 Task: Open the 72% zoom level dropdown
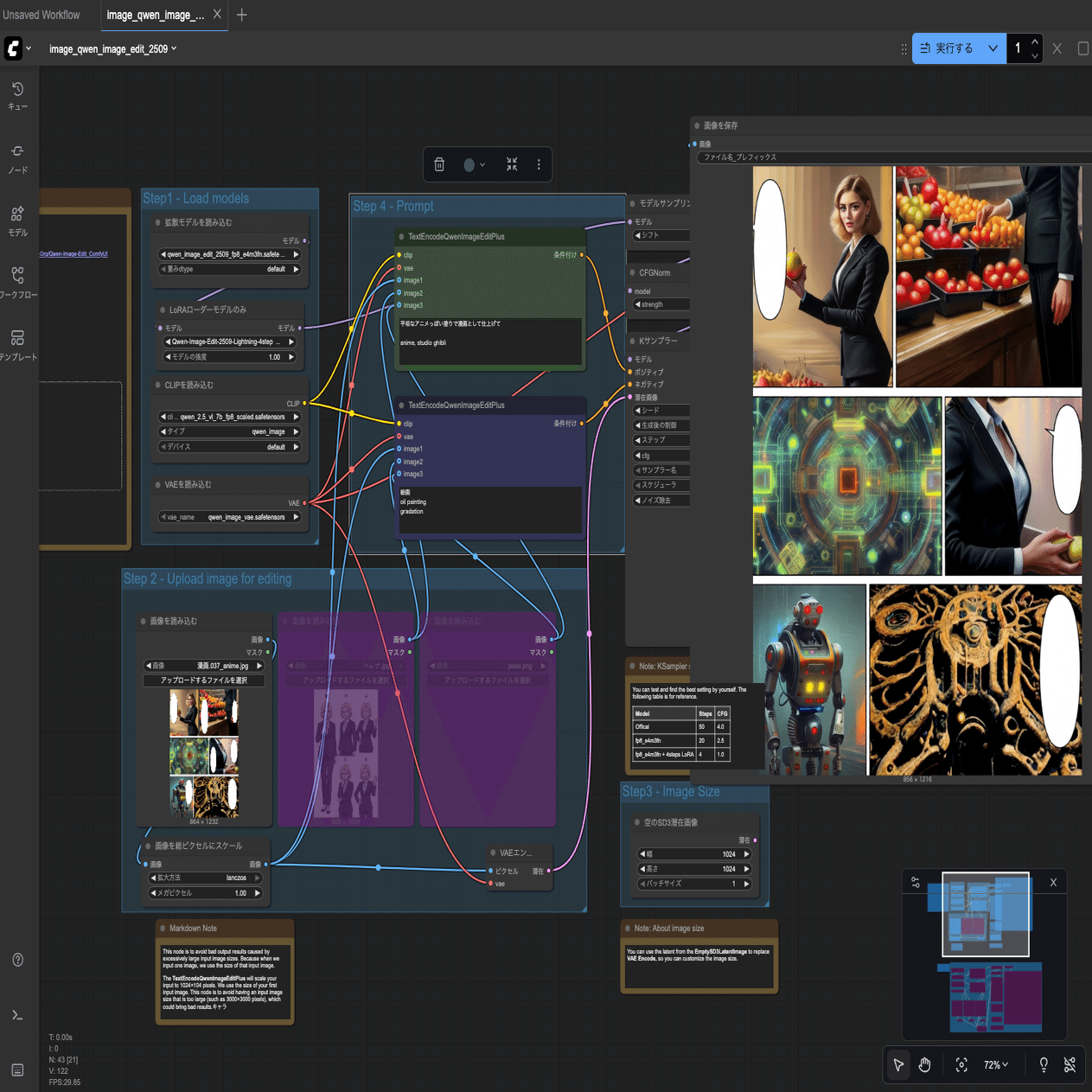(x=996, y=1065)
